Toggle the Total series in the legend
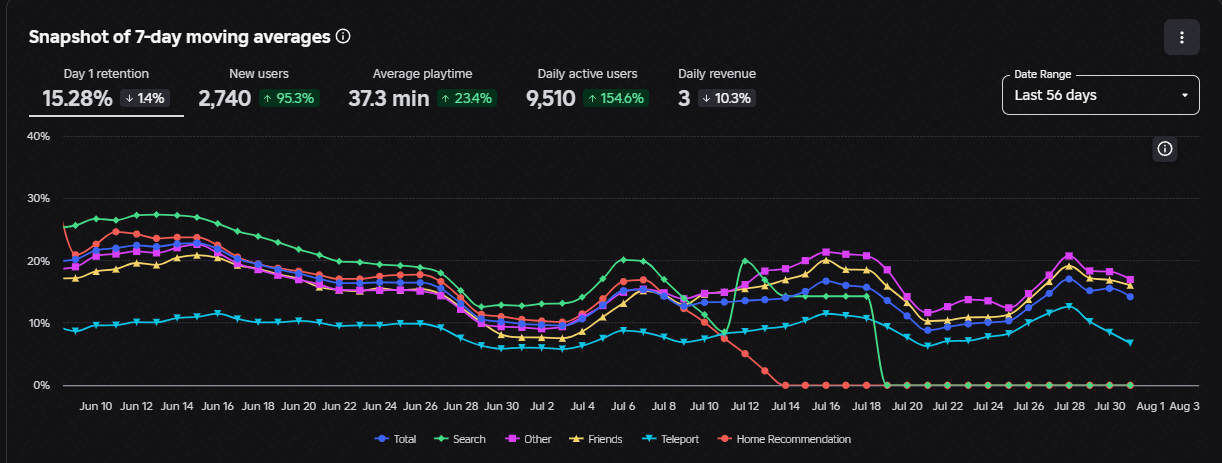This screenshot has width=1222, height=463. coord(397,439)
